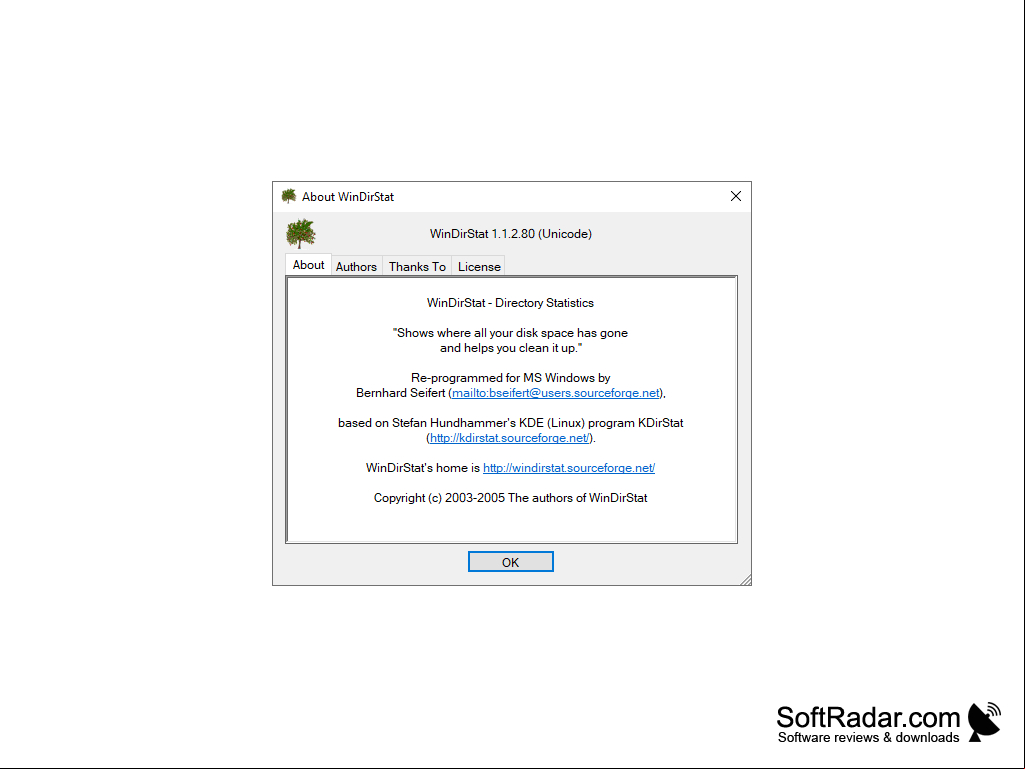Click the version text 'WinDirStat 1.1.2.80 (Unicode)'
Image resolution: width=1025 pixels, height=769 pixels.
(x=511, y=234)
